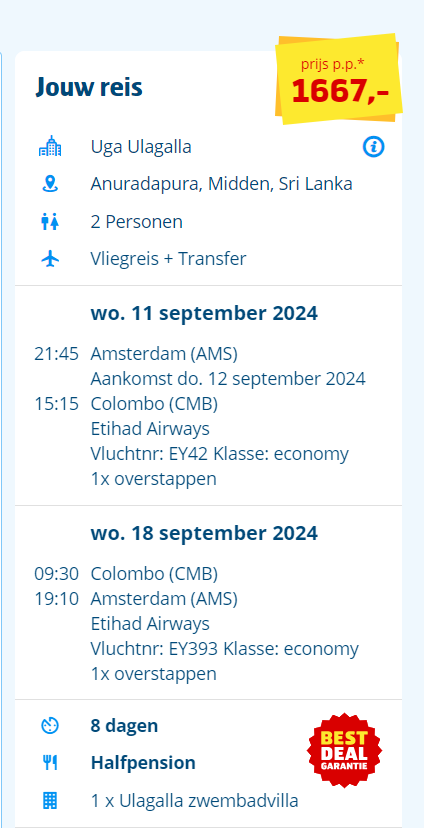The width and height of the screenshot is (424, 828).
Task: Open the info icon beside Uga Ulagalla
Action: (373, 147)
